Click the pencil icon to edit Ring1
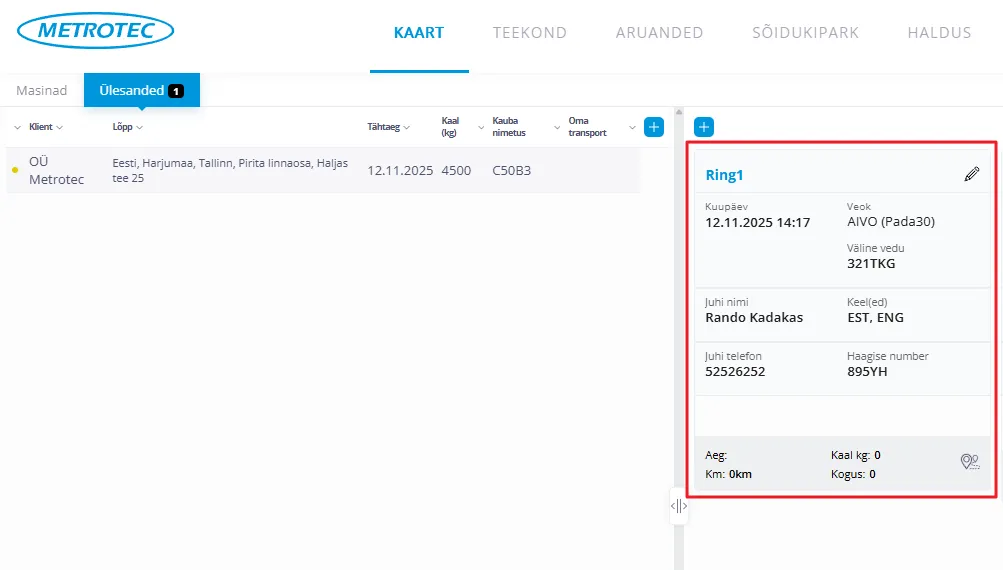Screen dimensions: 1003x570 click(971, 174)
